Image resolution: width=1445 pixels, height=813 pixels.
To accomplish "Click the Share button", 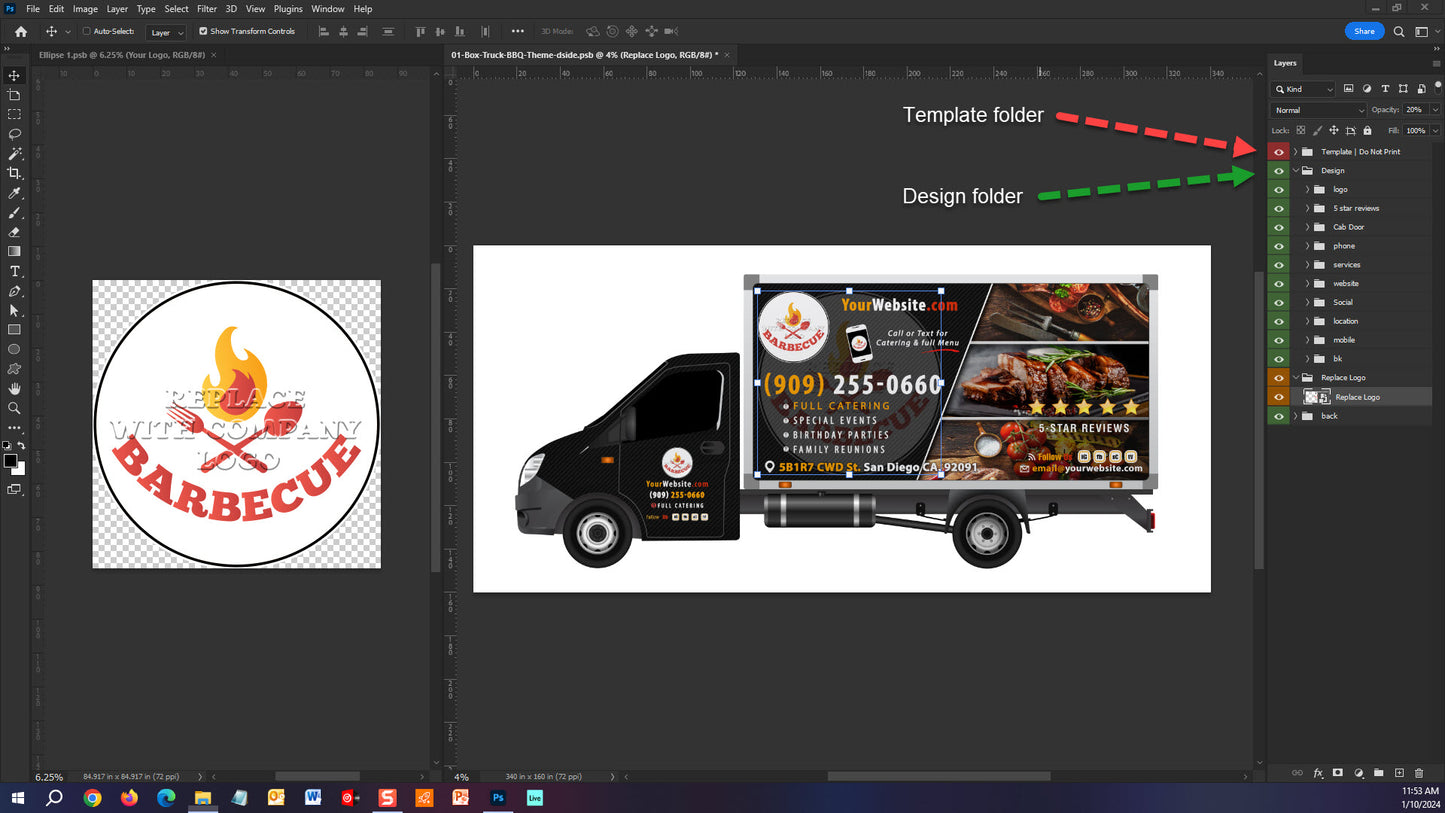I will (1364, 31).
